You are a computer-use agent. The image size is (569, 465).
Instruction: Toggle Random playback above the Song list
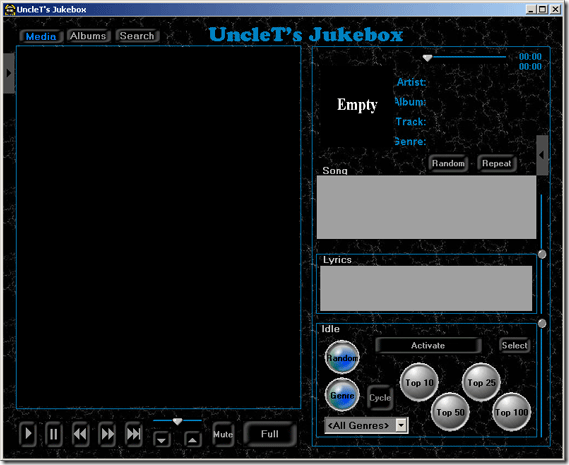pos(448,163)
